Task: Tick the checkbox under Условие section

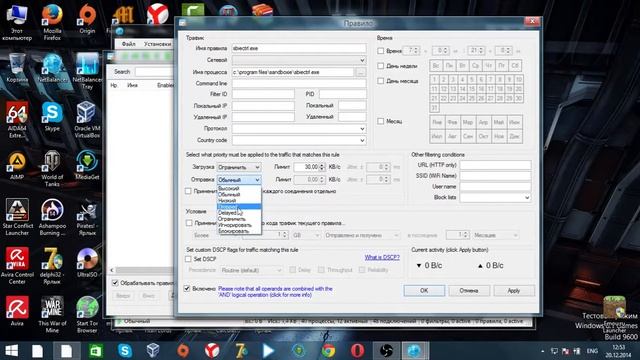Action: (189, 223)
